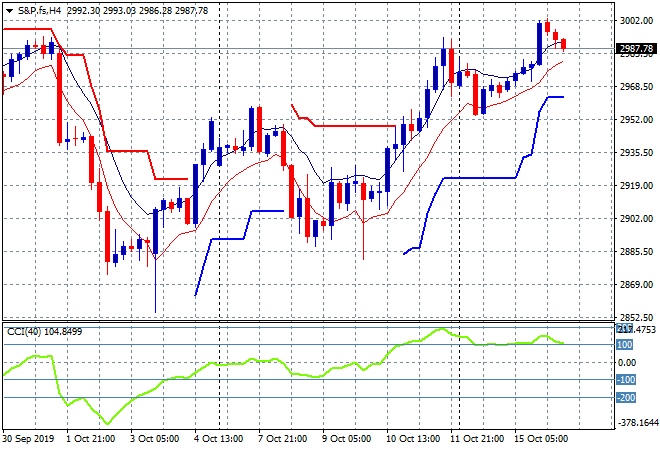This screenshot has width=660, height=450.
Task: Click the chart menu triangle beside S&P.fs,H4
Action: [9, 11]
